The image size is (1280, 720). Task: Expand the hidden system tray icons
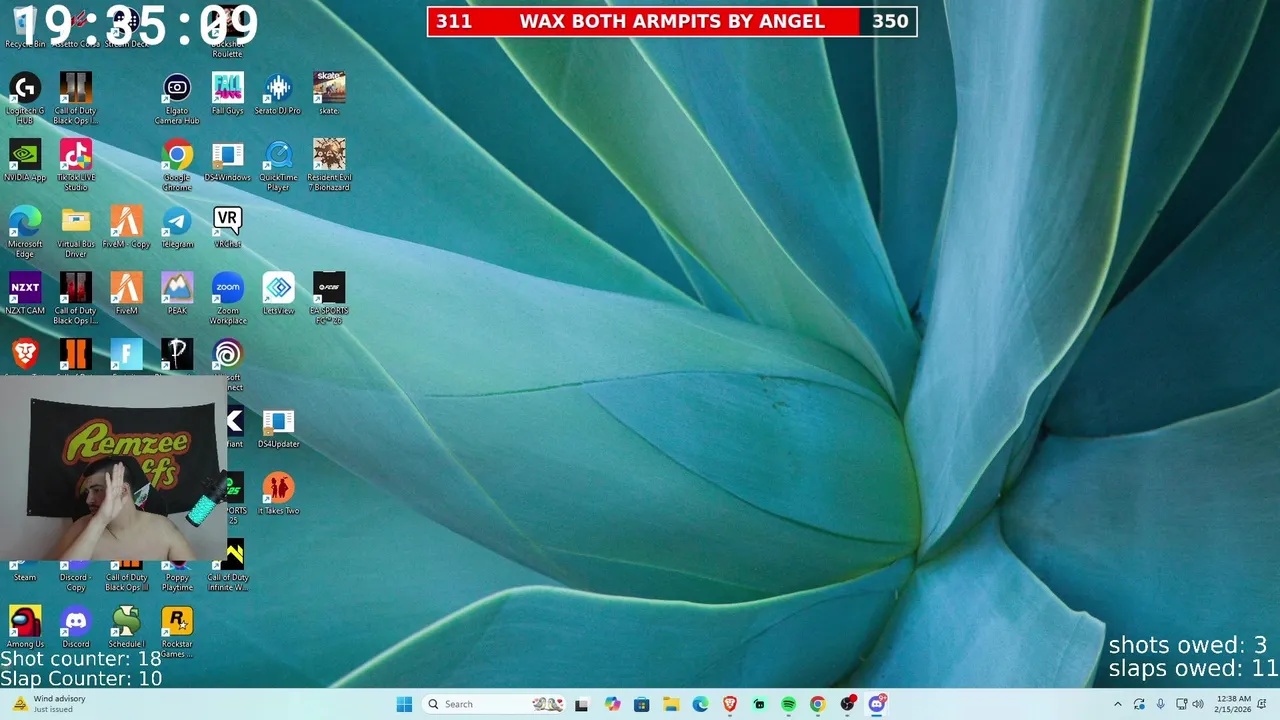1117,704
